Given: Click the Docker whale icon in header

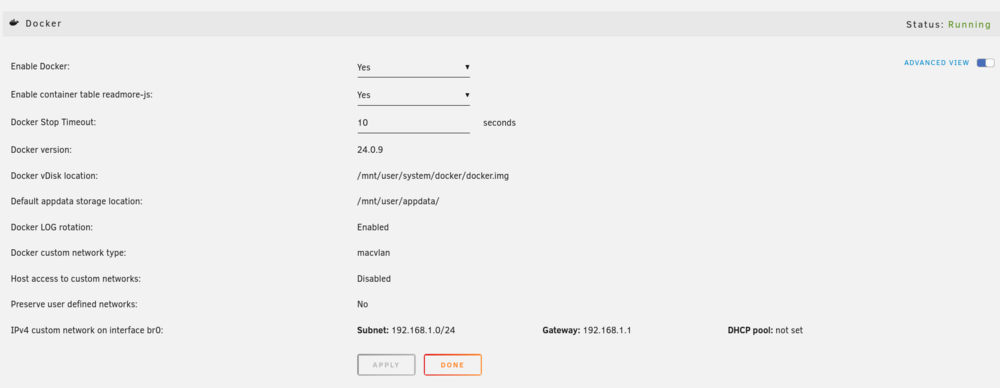Looking at the screenshot, I should pos(14,24).
